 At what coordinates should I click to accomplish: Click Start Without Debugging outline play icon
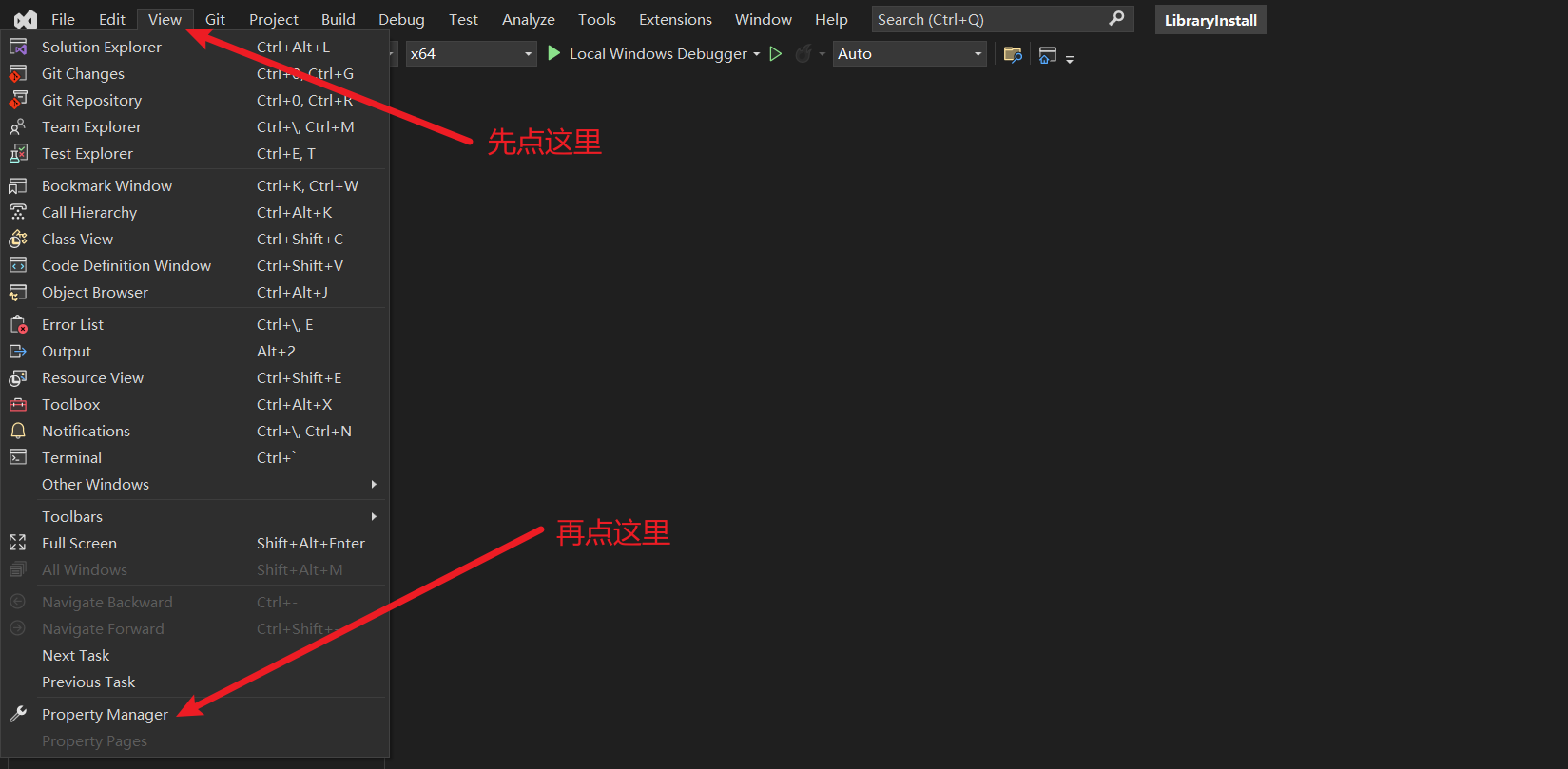tap(776, 54)
